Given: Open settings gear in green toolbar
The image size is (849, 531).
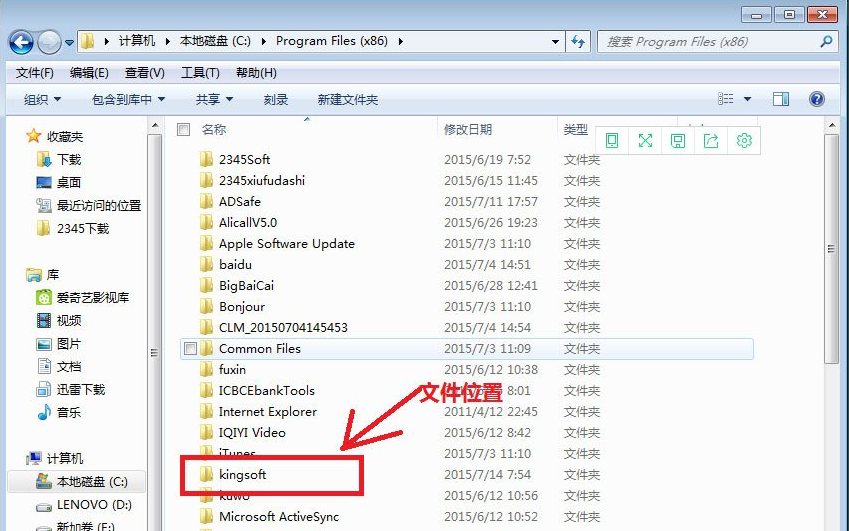Looking at the screenshot, I should 744,141.
